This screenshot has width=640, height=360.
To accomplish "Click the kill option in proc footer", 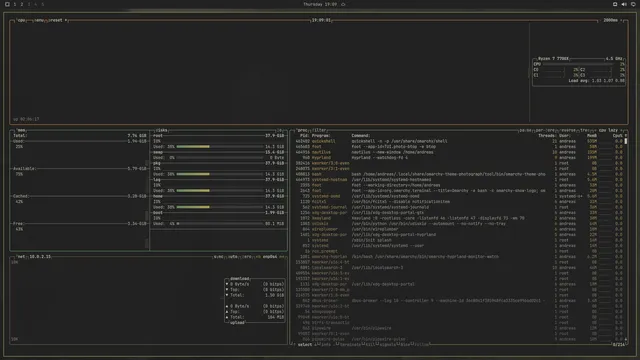I will pos(371,345).
